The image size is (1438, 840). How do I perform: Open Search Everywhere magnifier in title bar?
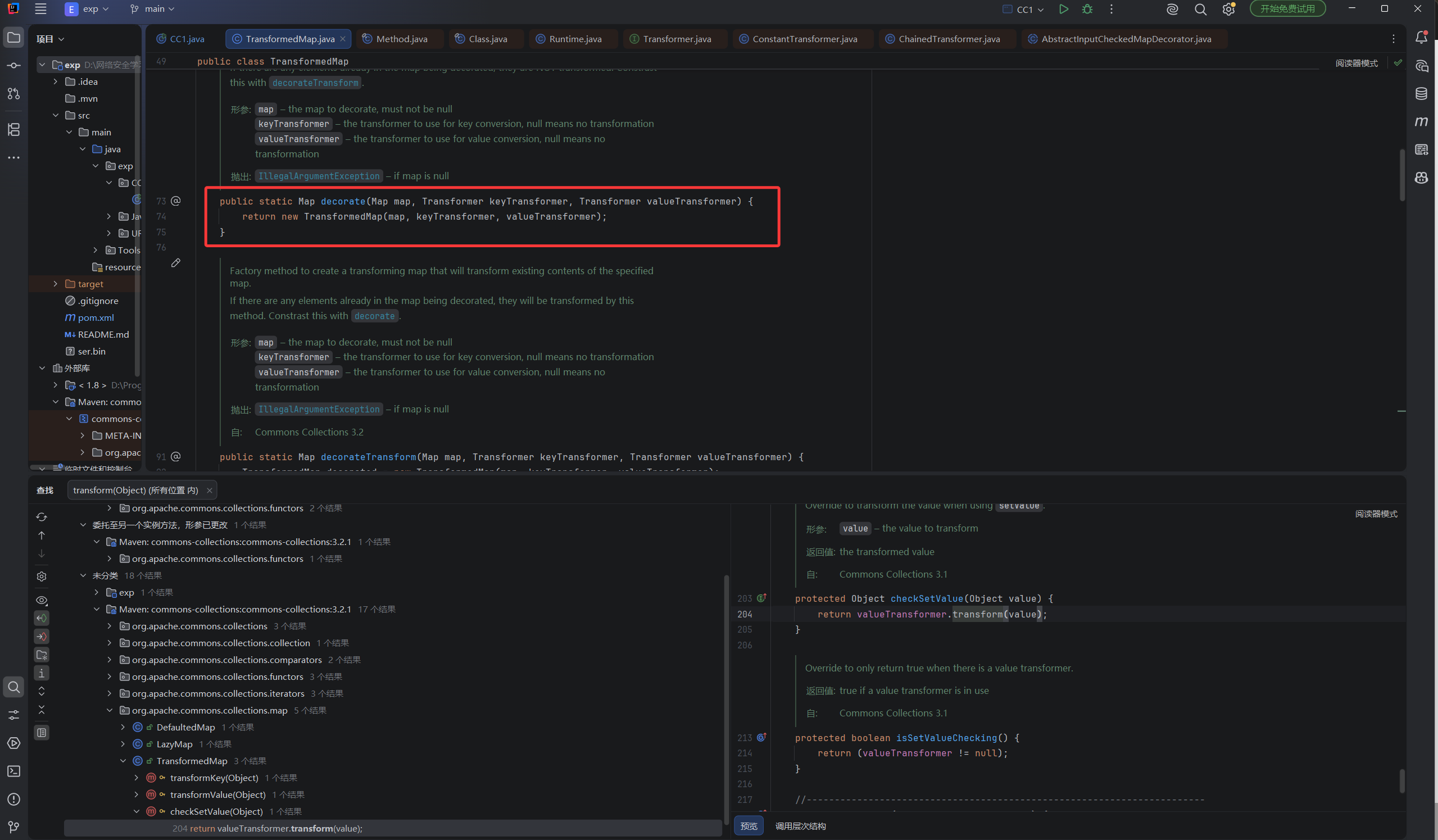coord(1201,9)
